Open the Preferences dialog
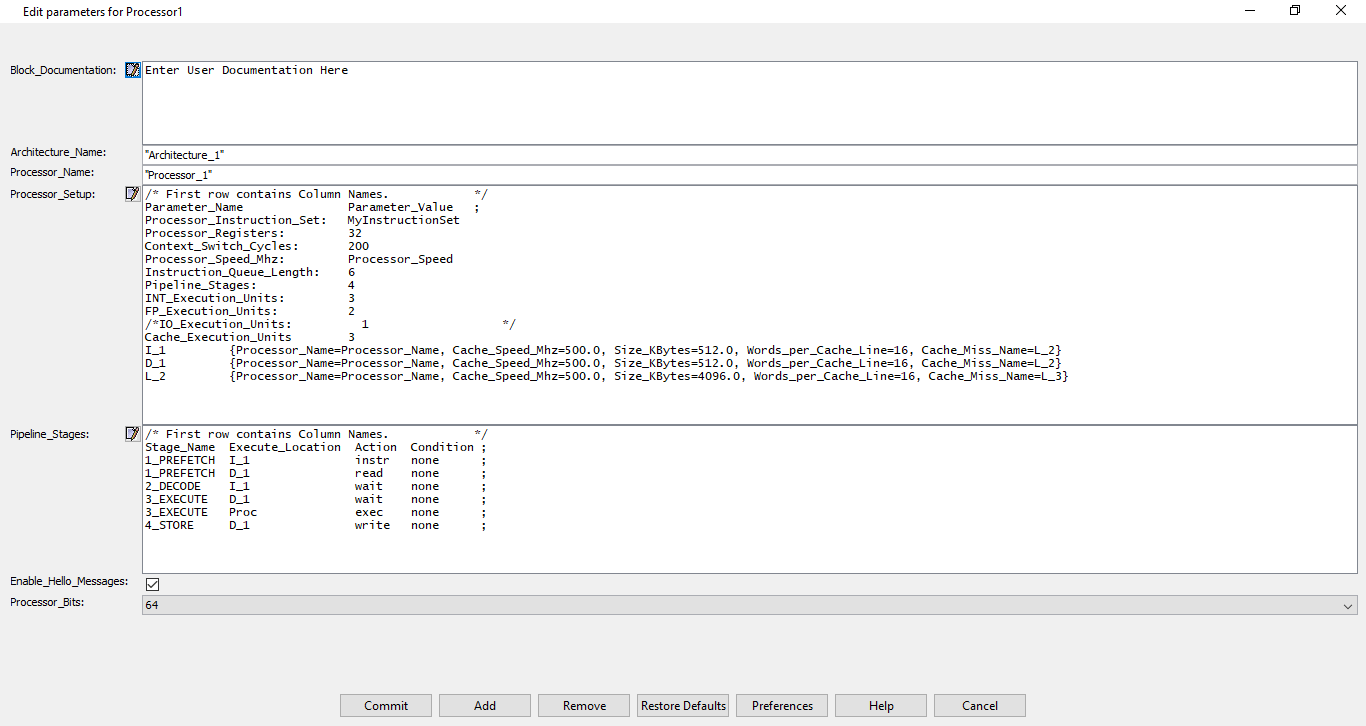The image size is (1366, 726). (x=782, y=705)
